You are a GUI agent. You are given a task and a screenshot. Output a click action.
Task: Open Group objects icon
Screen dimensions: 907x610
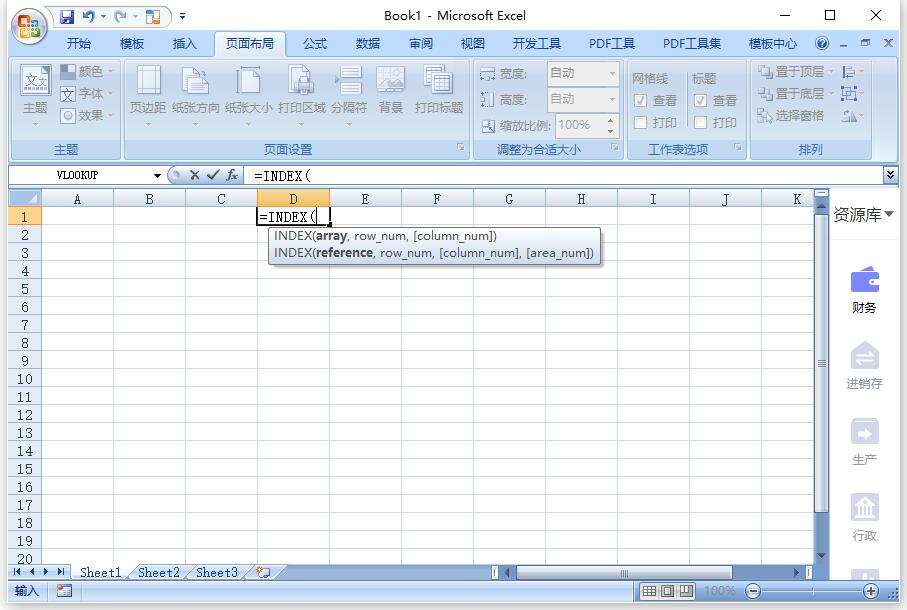pos(852,93)
